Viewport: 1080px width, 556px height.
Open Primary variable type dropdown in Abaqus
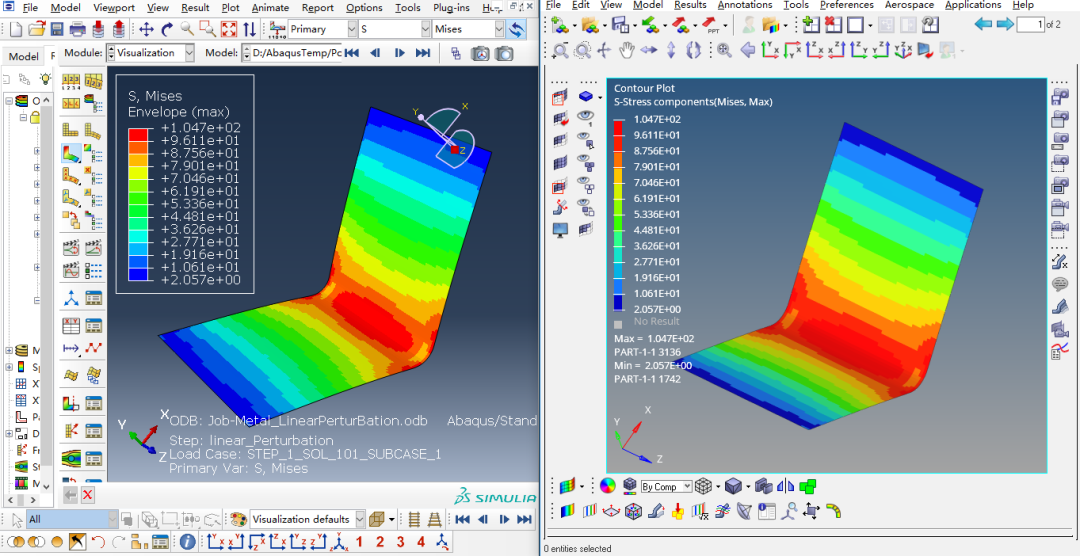point(351,30)
